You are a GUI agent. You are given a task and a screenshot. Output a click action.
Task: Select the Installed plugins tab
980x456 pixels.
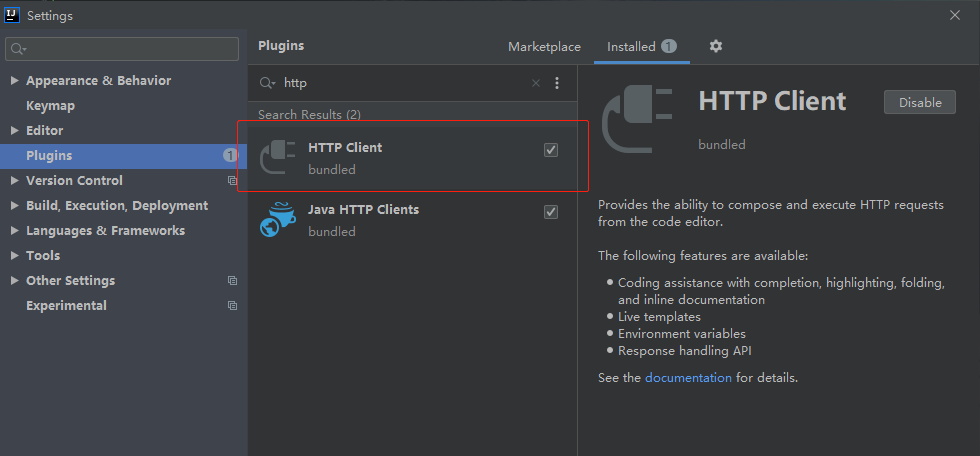(631, 47)
